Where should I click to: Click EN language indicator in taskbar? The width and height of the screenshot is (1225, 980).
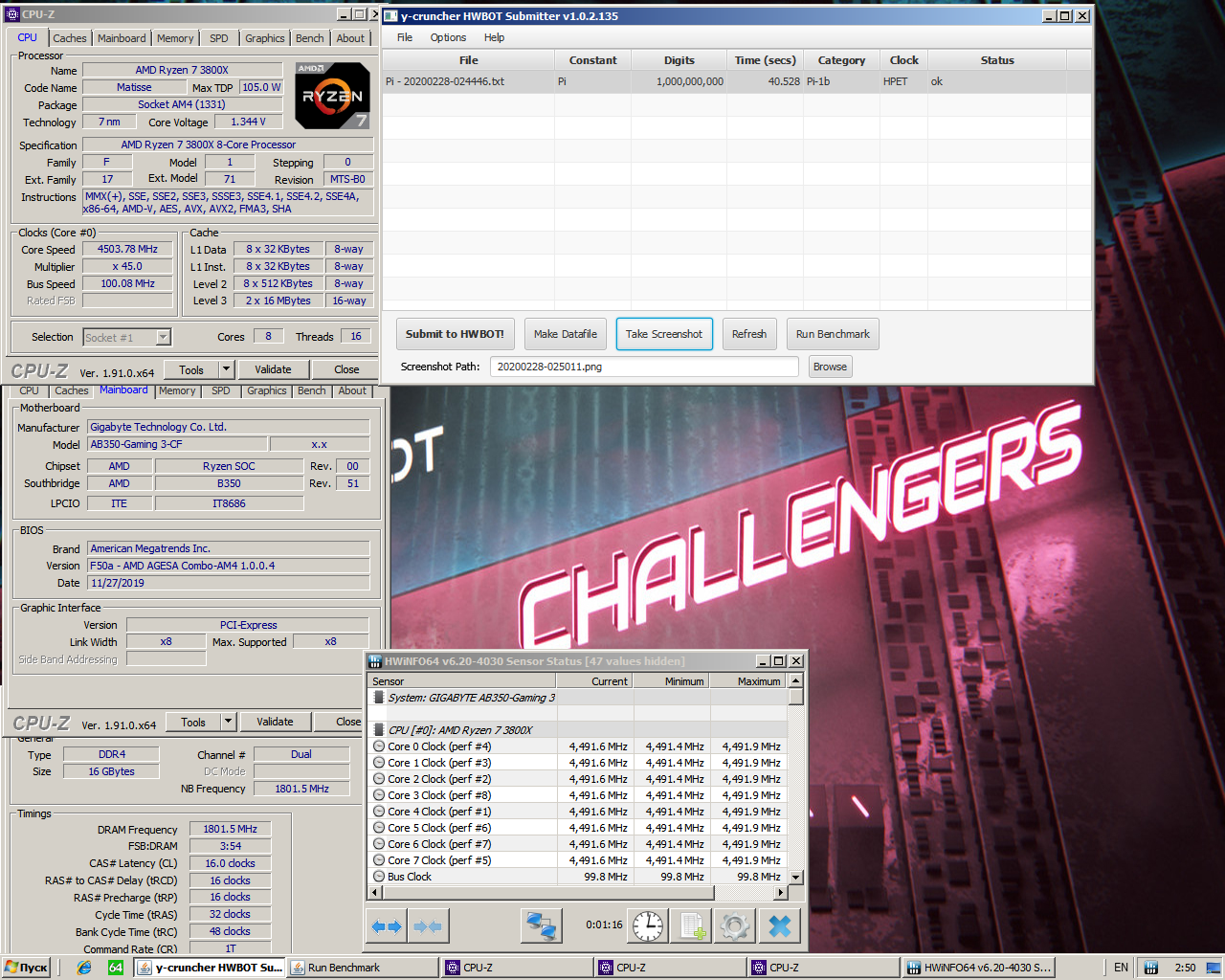1121,968
